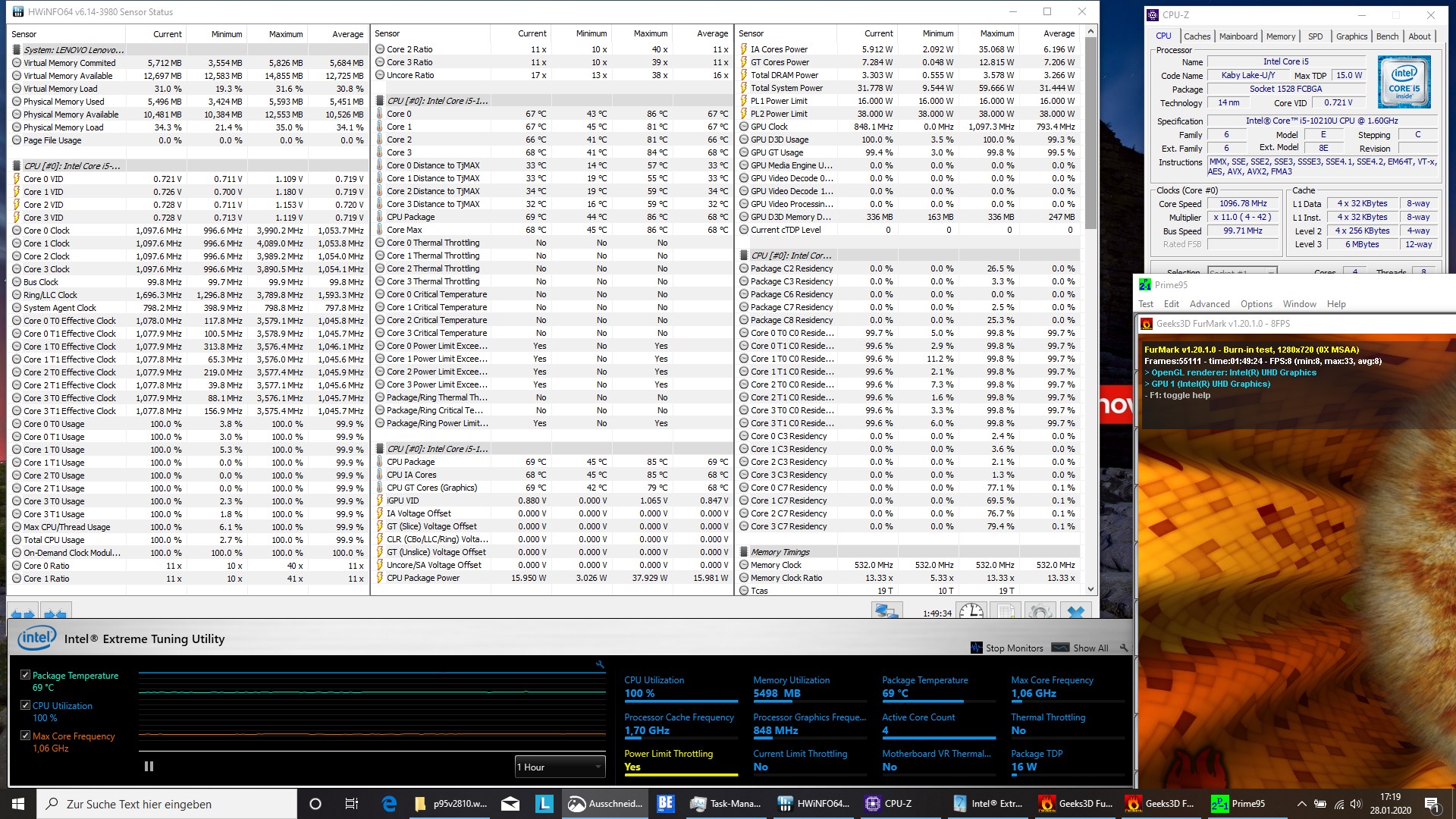Image resolution: width=1456 pixels, height=819 pixels.
Task: Click the collapse columns arrows icon
Action: 55,613
